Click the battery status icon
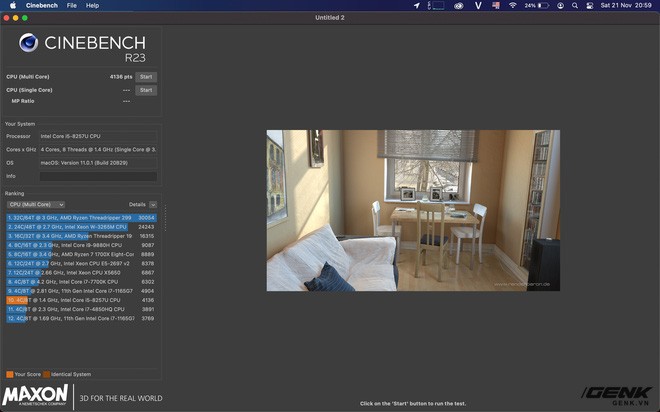Image resolution: width=660 pixels, height=412 pixels. pos(543,5)
